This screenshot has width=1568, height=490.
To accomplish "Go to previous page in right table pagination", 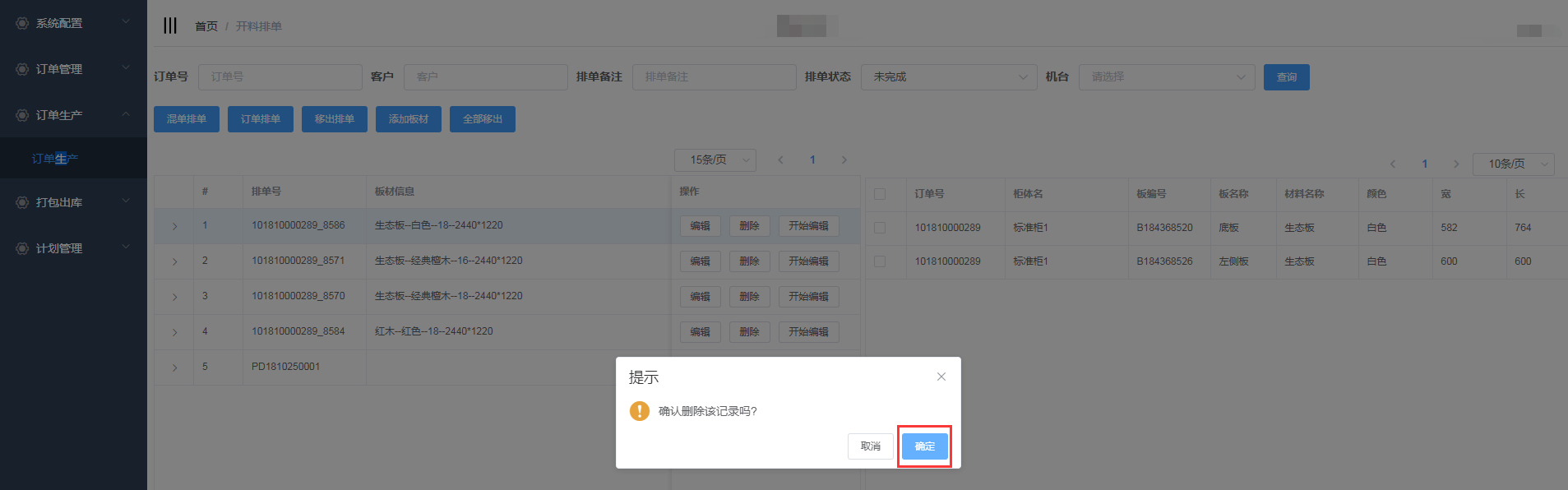I will (1393, 164).
